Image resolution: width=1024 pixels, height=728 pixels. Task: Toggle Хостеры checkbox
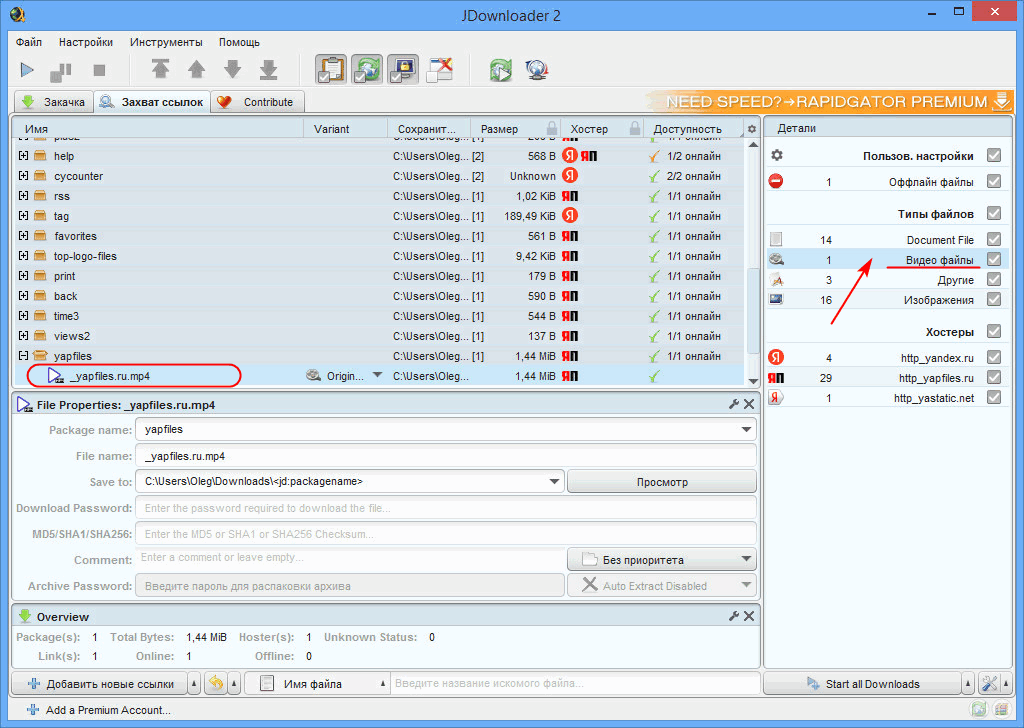[x=994, y=332]
